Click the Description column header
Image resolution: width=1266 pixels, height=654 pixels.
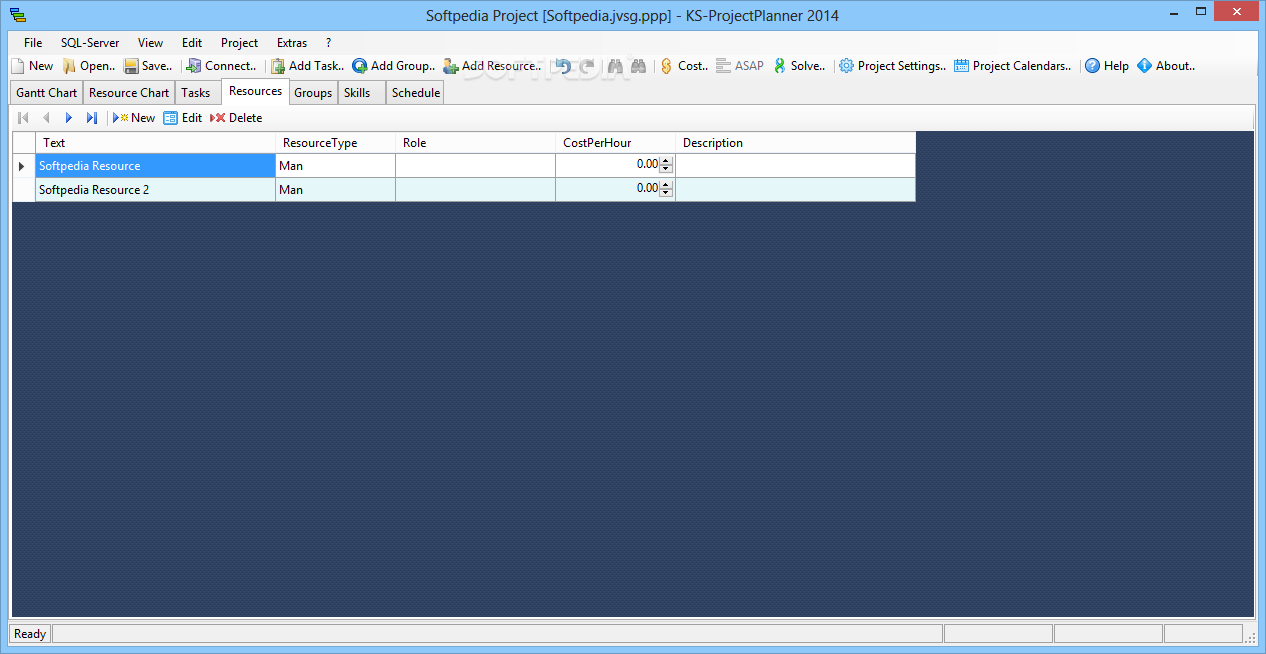click(x=795, y=143)
